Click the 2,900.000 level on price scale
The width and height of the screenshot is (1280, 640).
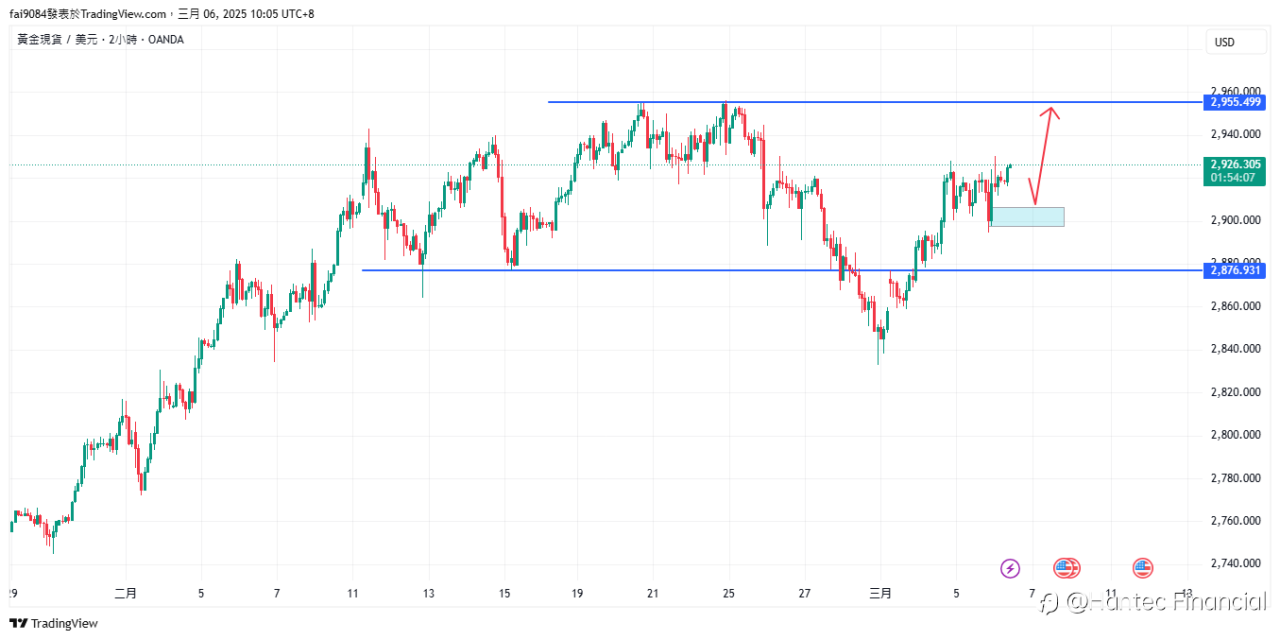tap(1235, 220)
